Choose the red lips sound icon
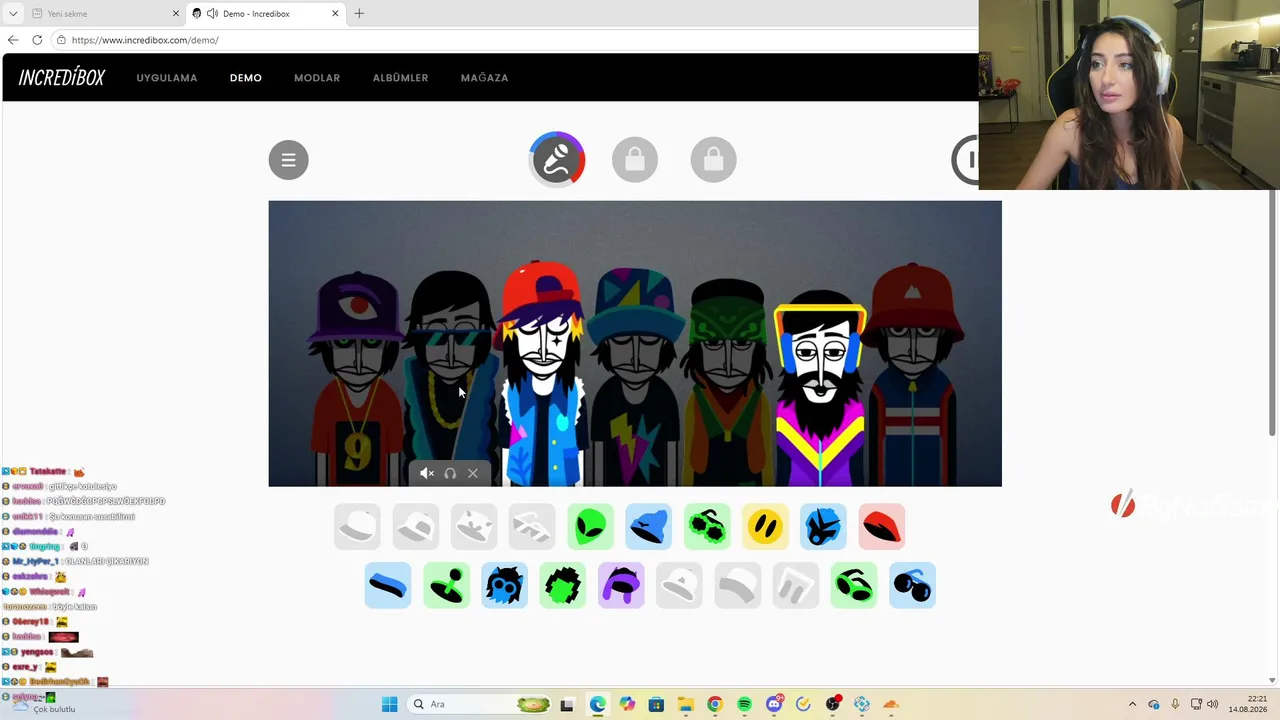1280x720 pixels. point(881,527)
